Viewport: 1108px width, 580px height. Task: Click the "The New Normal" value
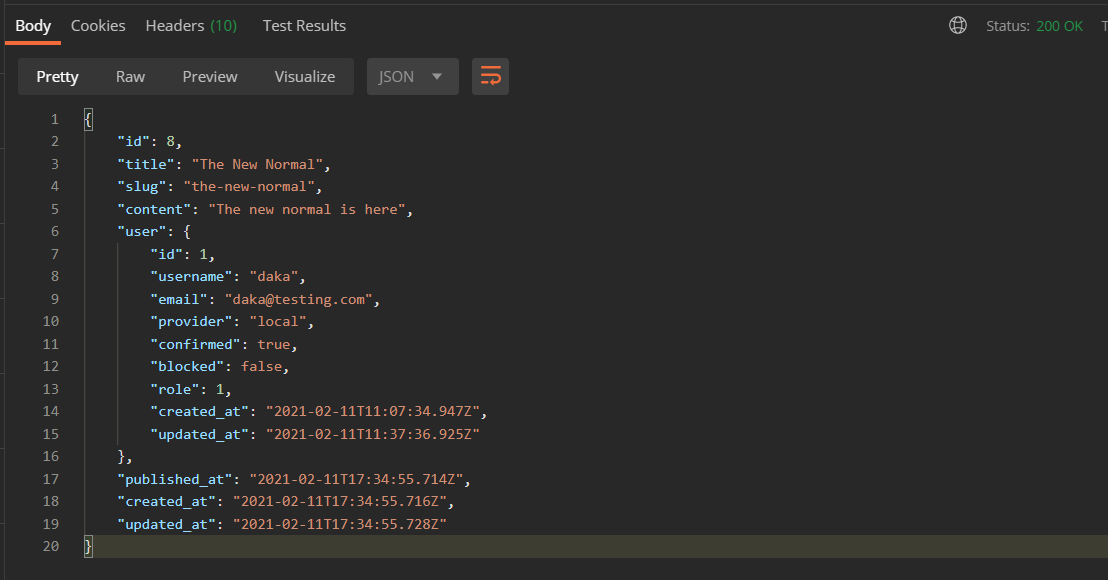point(257,164)
